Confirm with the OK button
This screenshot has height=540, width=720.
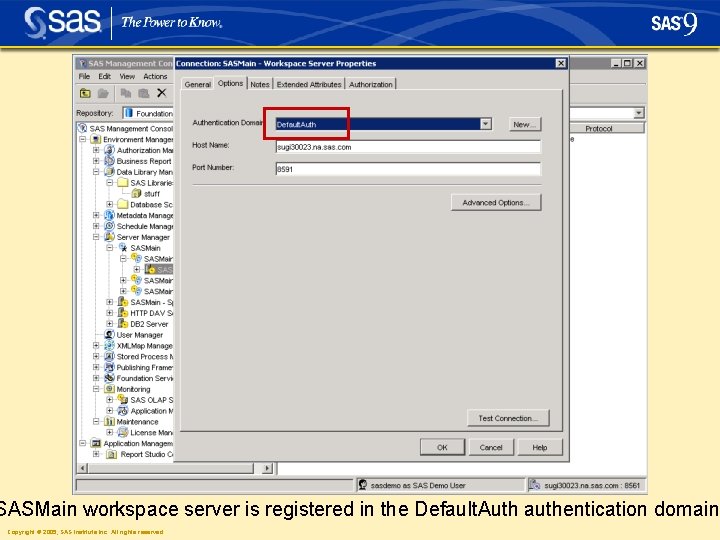442,447
